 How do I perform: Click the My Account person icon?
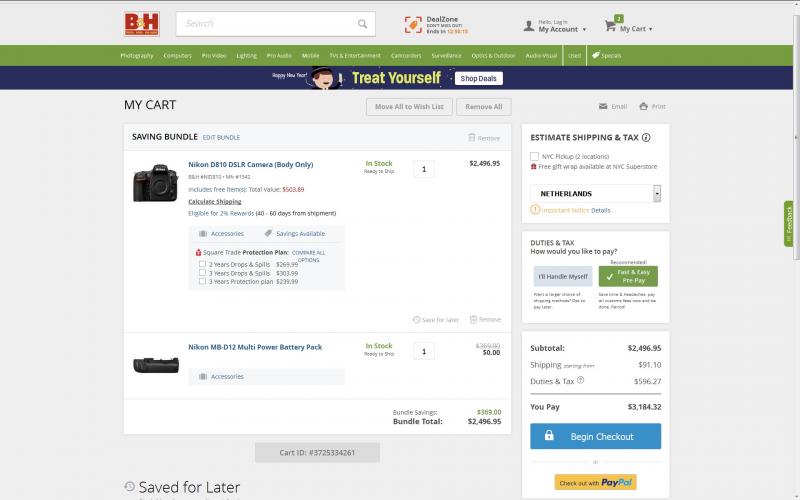click(529, 26)
